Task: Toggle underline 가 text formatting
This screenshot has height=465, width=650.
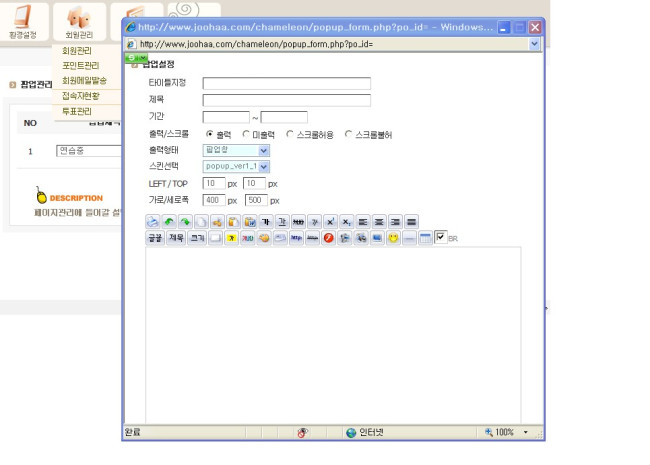Action: click(282, 222)
